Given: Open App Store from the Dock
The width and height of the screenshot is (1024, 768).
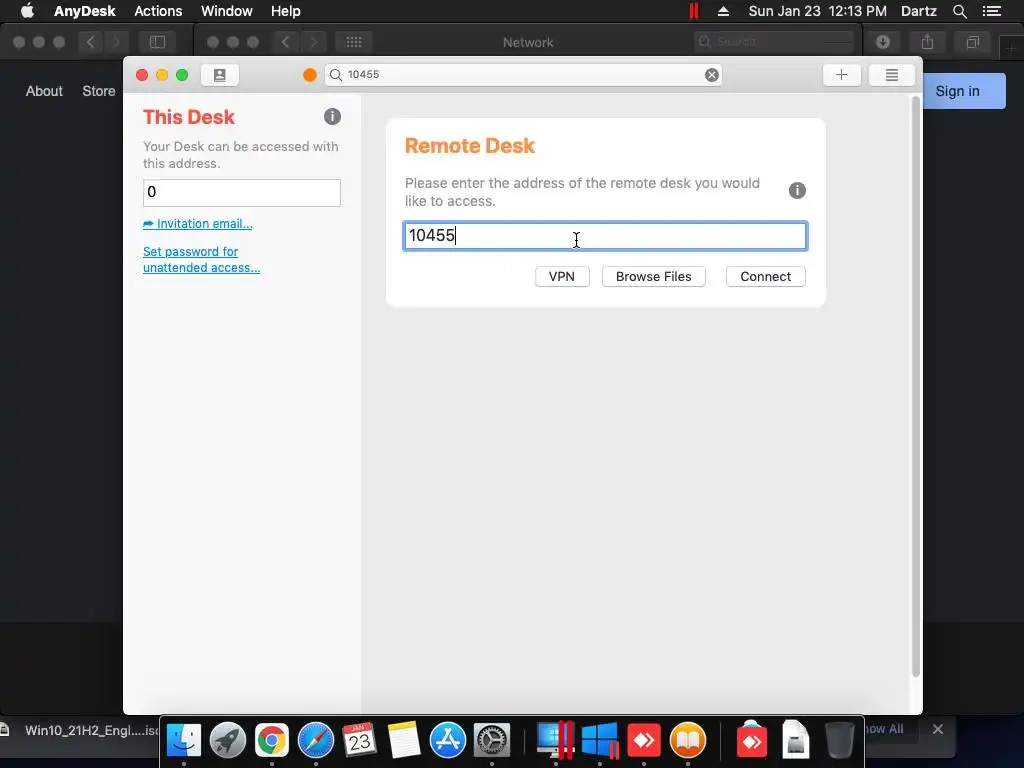Looking at the screenshot, I should (x=447, y=741).
